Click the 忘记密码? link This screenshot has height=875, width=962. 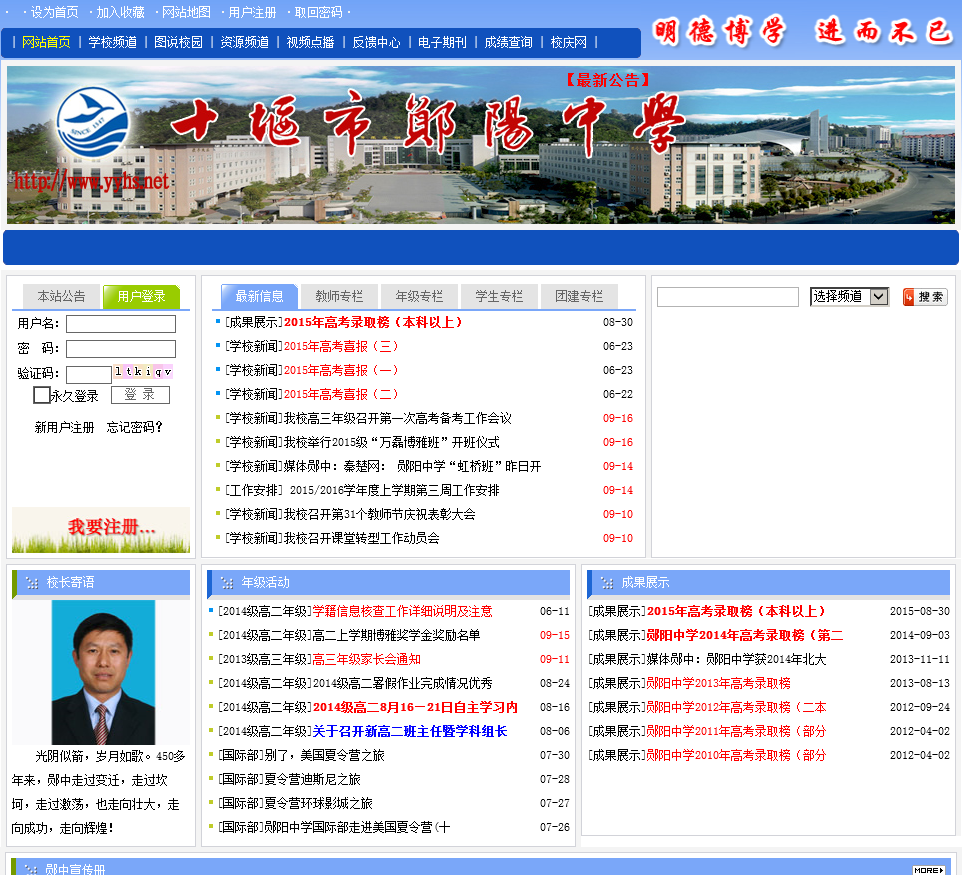pyautogui.click(x=135, y=428)
